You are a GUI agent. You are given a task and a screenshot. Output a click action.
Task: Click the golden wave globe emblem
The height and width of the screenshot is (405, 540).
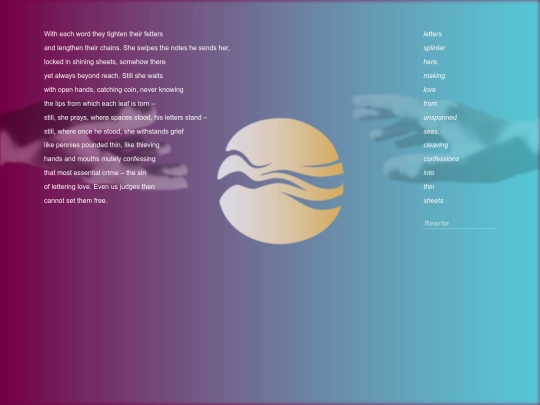[280, 181]
